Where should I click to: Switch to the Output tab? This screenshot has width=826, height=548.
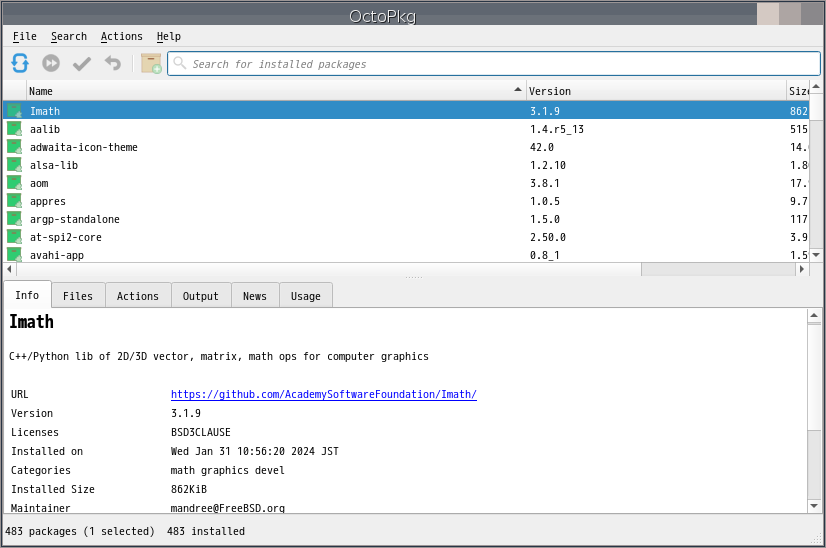(x=201, y=296)
